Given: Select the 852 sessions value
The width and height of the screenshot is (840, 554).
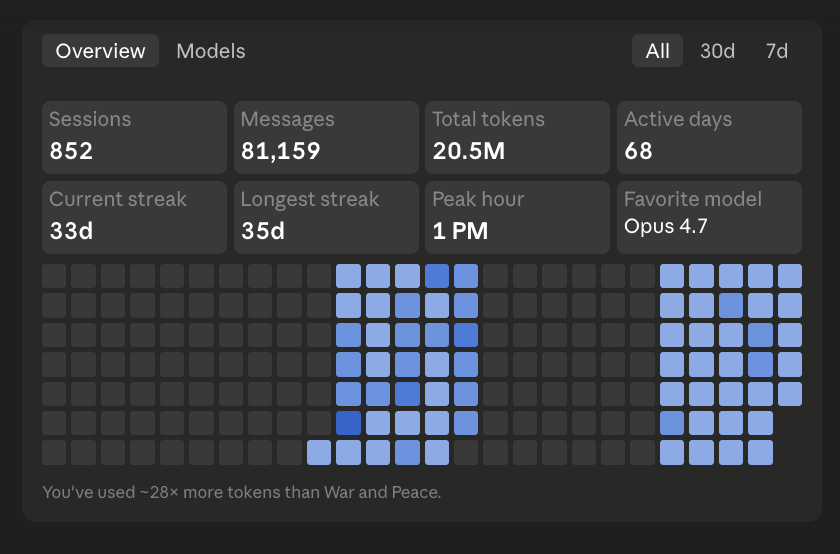Looking at the screenshot, I should pyautogui.click(x=71, y=151).
